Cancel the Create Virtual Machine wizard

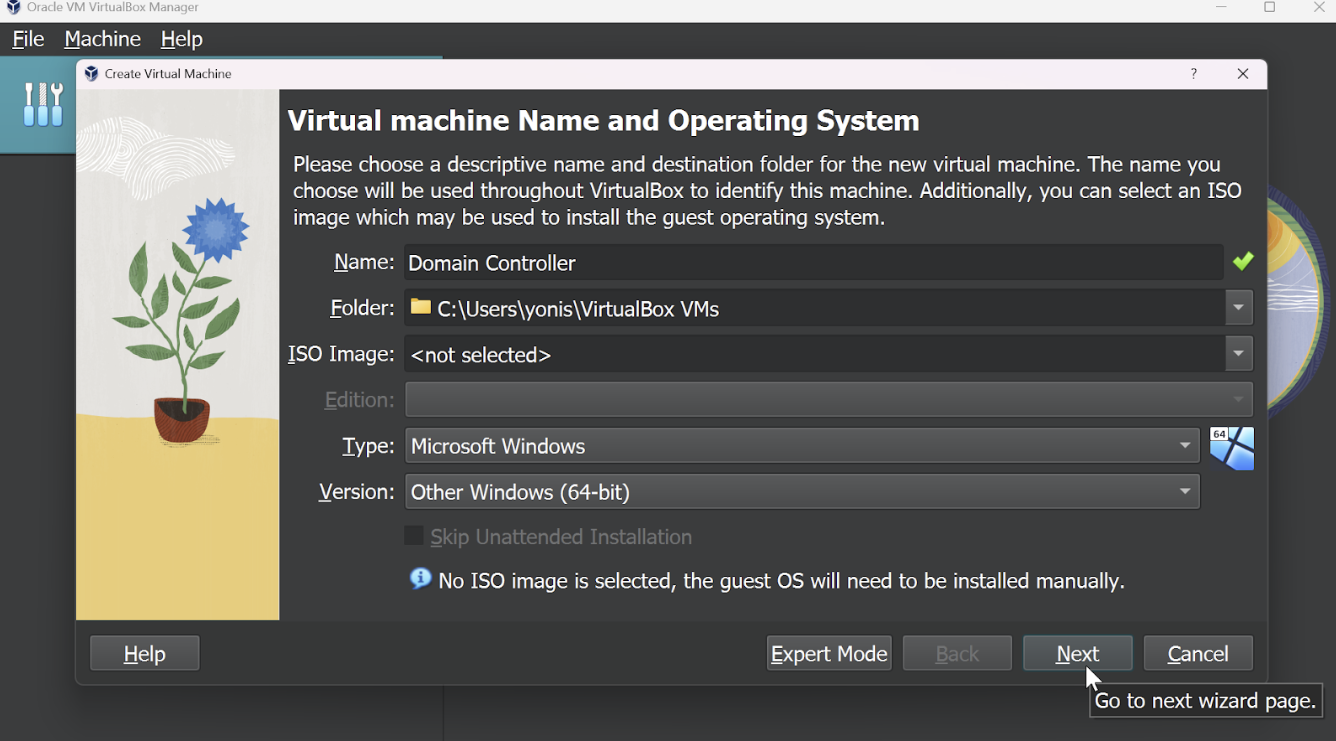click(x=1198, y=654)
